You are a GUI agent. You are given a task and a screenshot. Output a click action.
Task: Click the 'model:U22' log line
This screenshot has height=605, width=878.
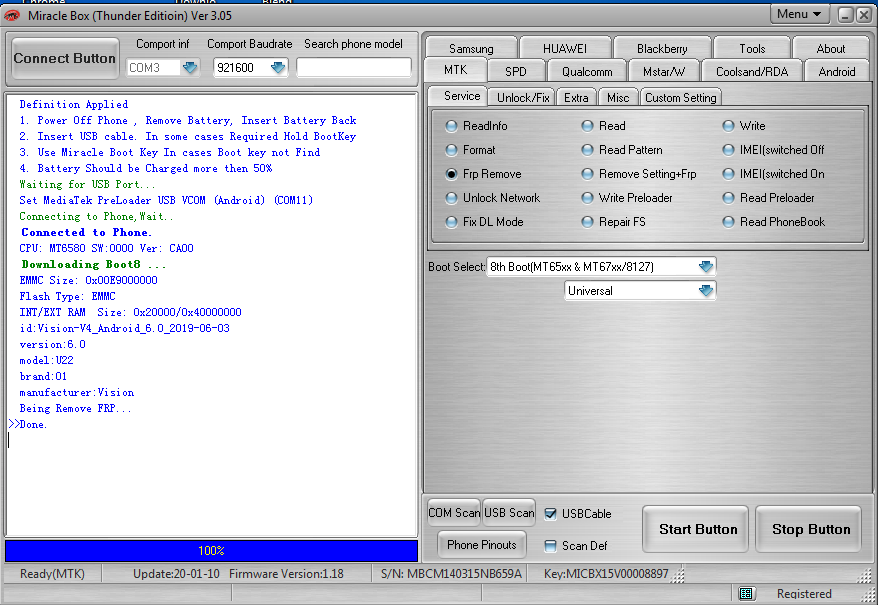pyautogui.click(x=46, y=360)
